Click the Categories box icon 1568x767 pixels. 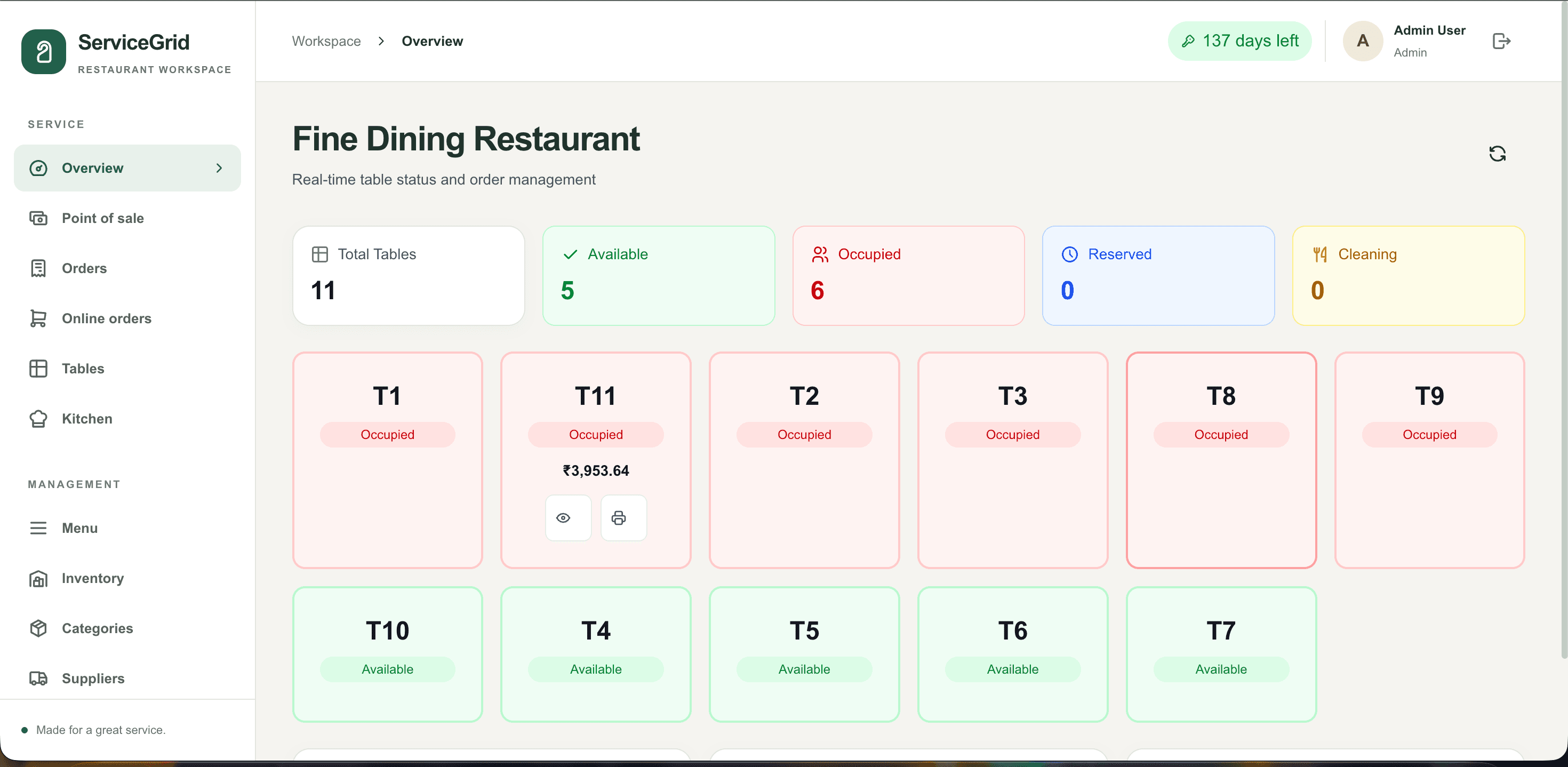coord(38,628)
